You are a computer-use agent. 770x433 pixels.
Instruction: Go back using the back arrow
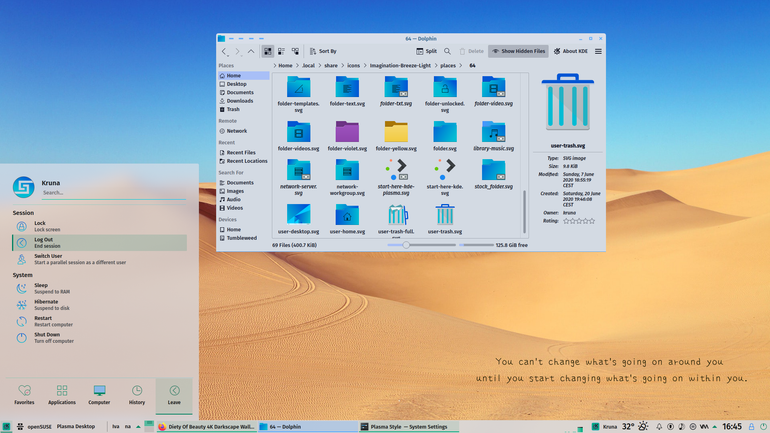coord(224,51)
